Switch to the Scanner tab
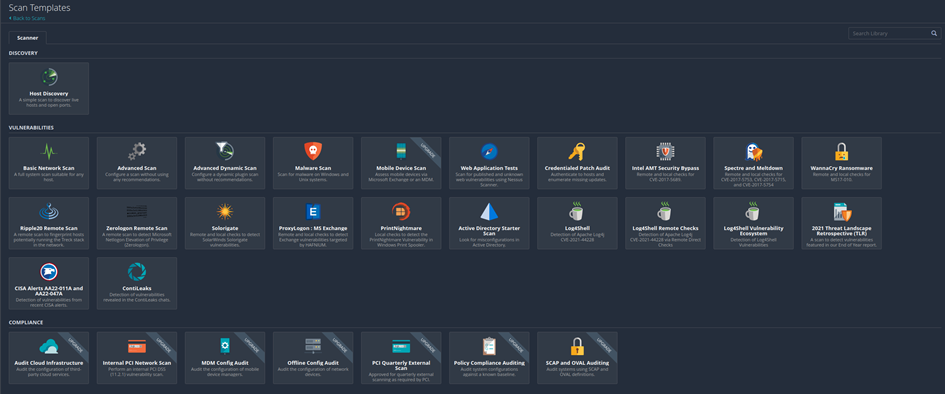 [28, 38]
